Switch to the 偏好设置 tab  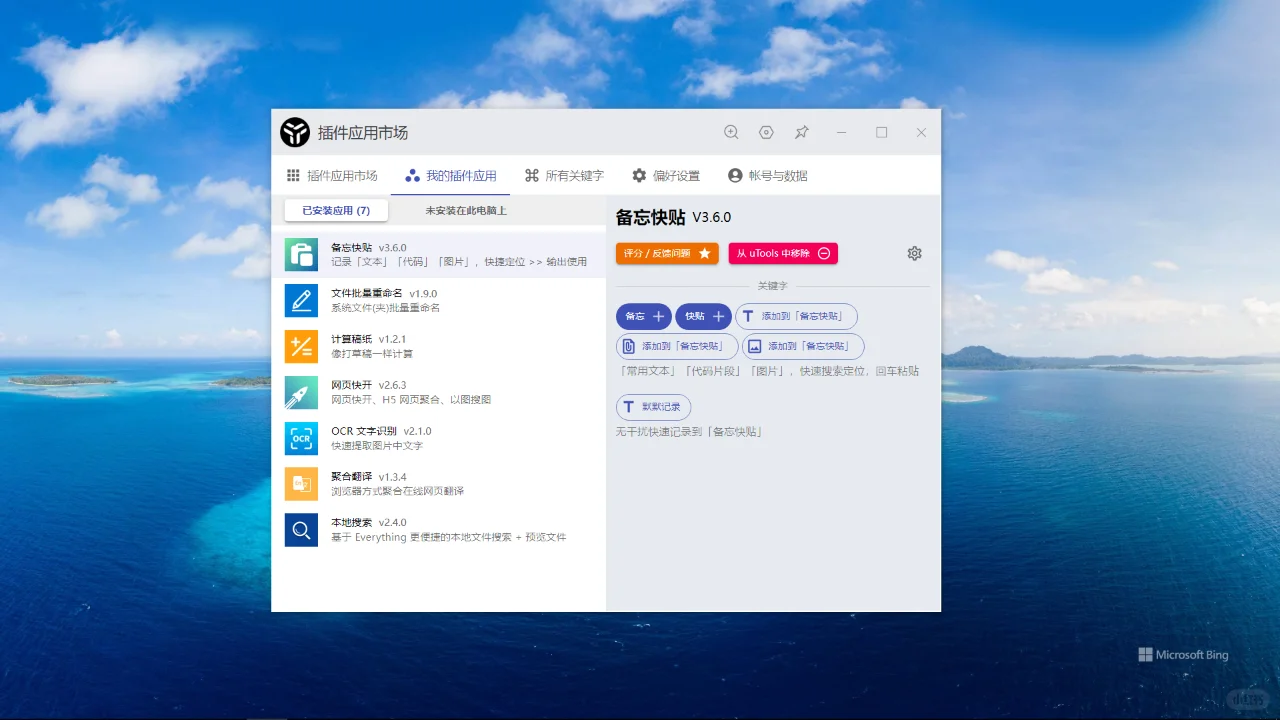pos(668,174)
